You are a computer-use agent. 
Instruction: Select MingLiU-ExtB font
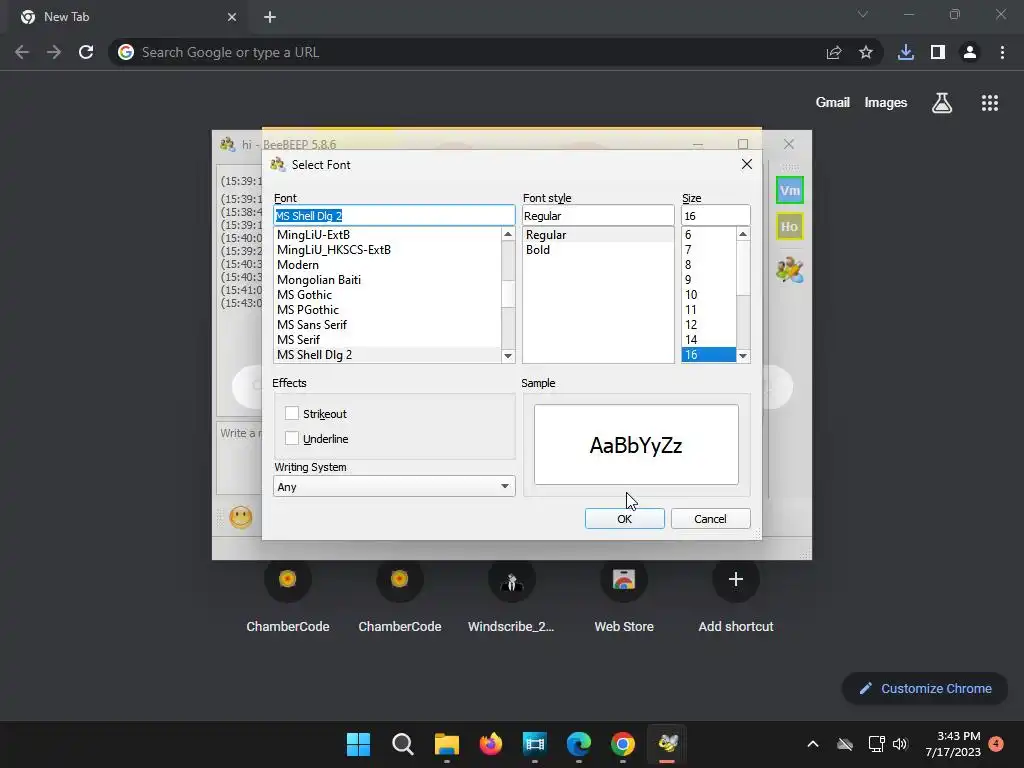[388, 234]
